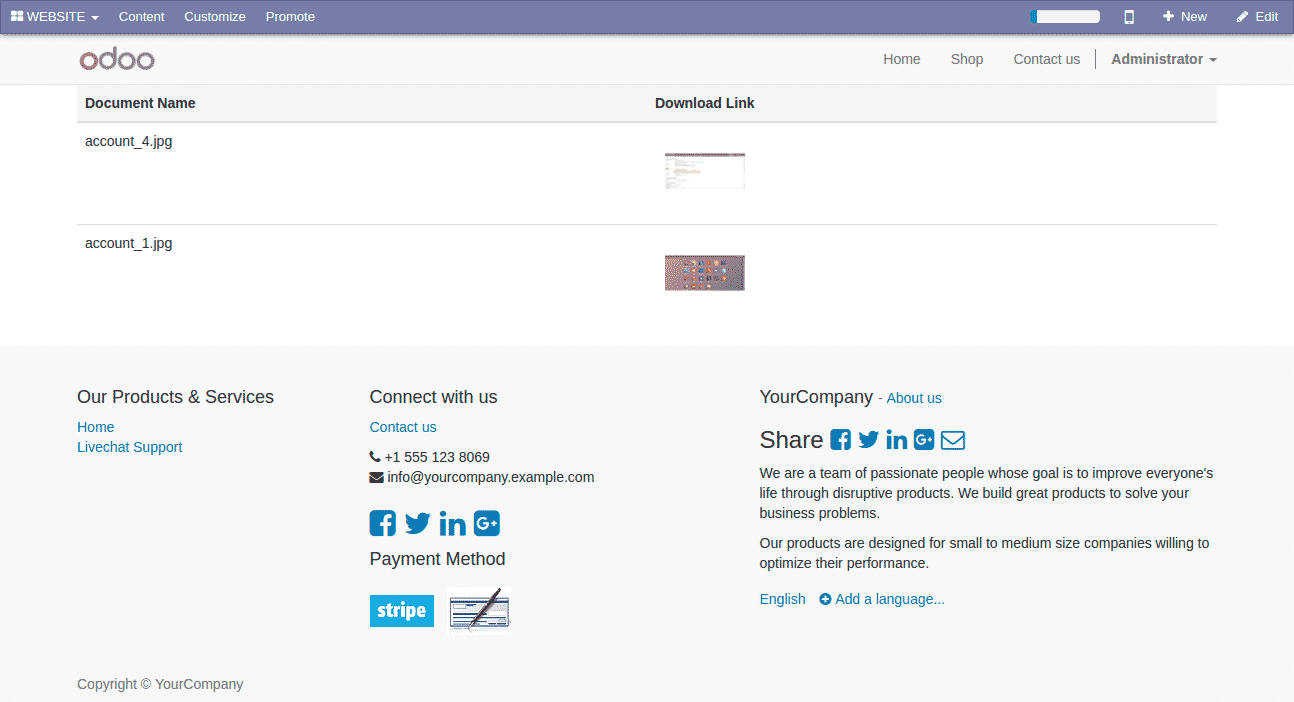Open the Customize menu
Image resolution: width=1294 pixels, height=702 pixels.
215,17
